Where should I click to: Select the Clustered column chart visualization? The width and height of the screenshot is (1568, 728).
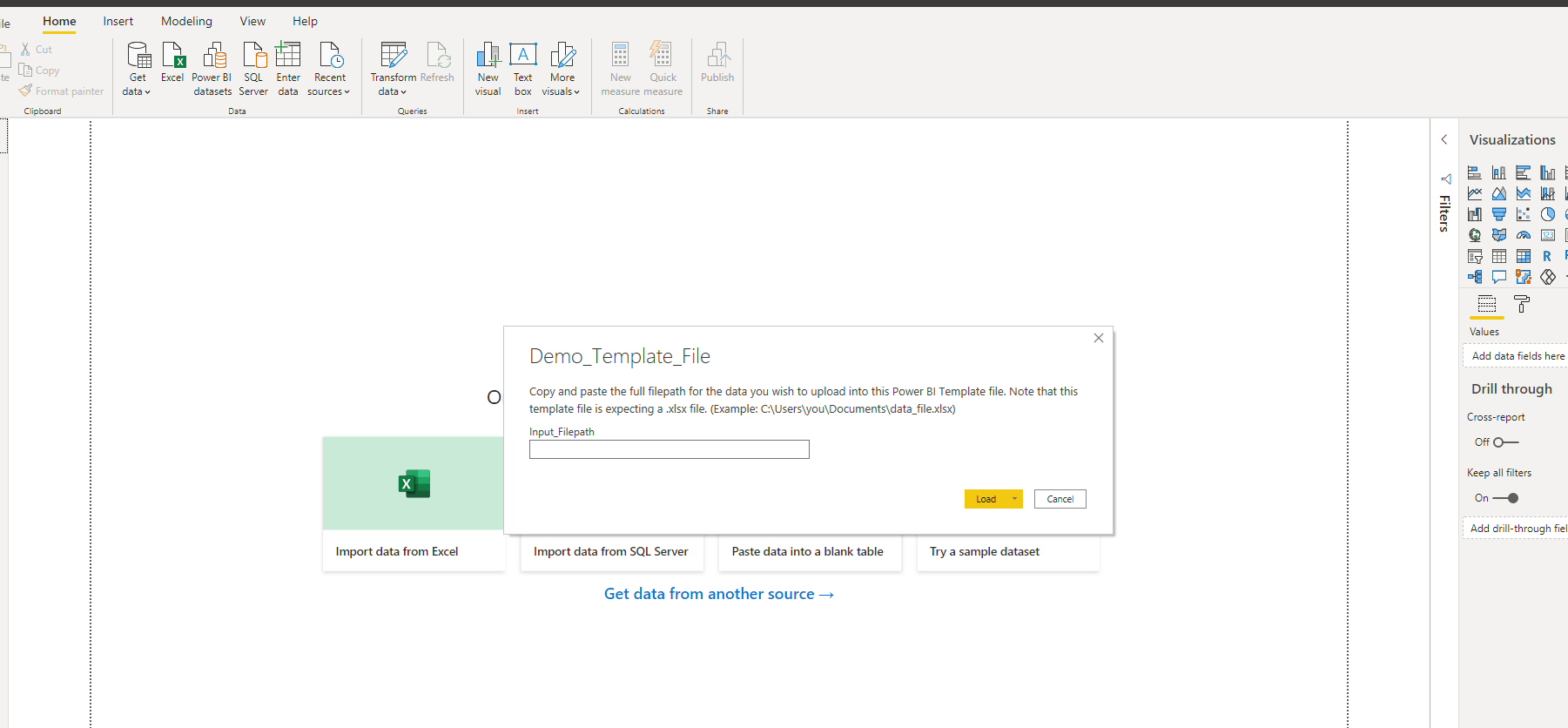1548,172
